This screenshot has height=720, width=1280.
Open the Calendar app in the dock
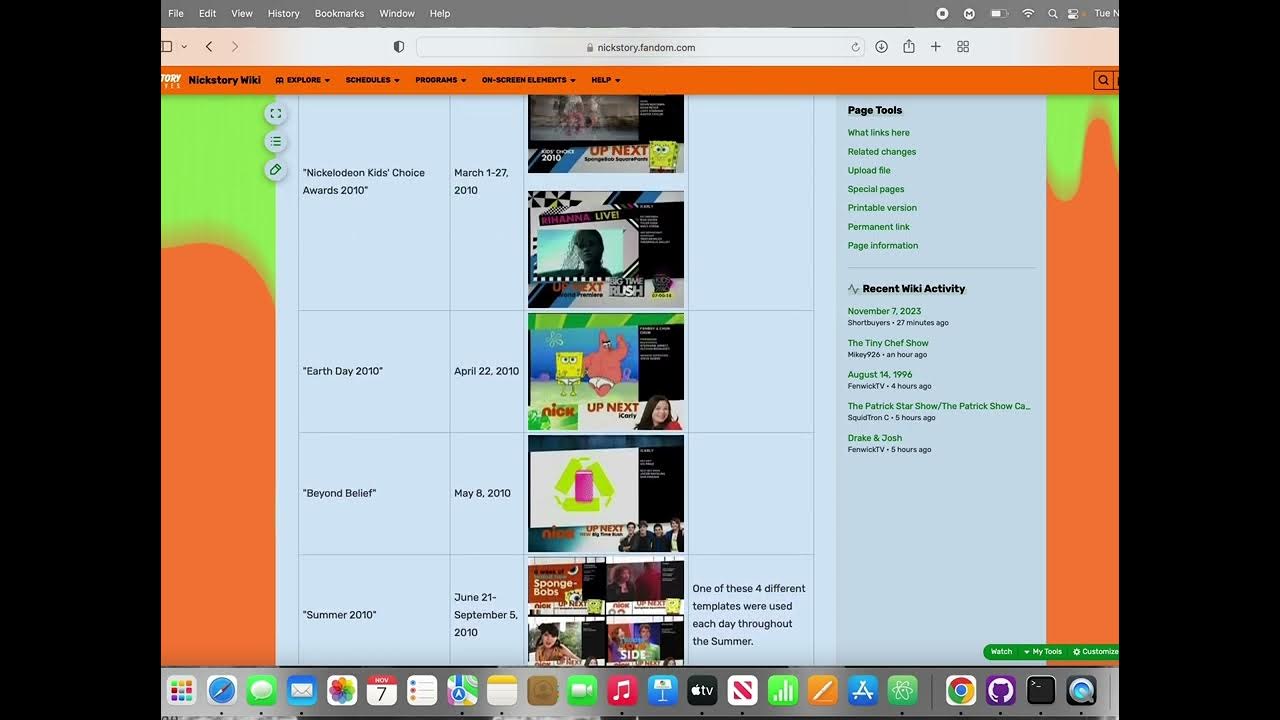[x=381, y=690]
